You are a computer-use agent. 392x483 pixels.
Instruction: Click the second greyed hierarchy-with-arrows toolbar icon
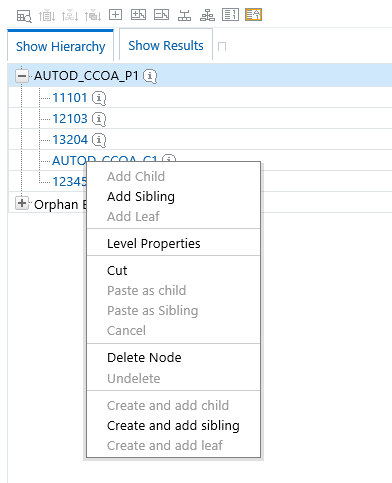pos(70,15)
